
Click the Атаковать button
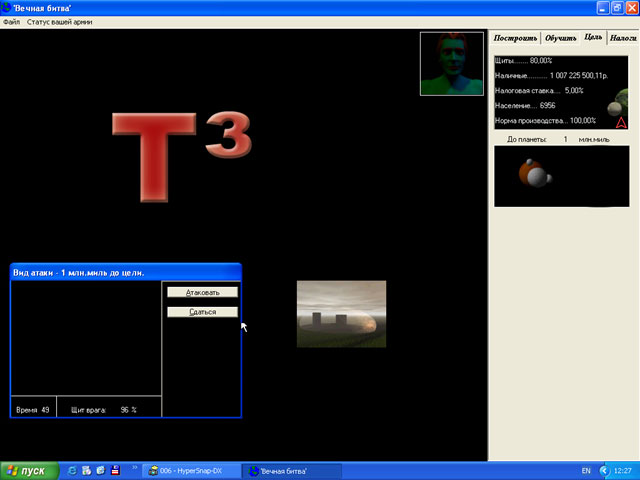[x=202, y=292]
